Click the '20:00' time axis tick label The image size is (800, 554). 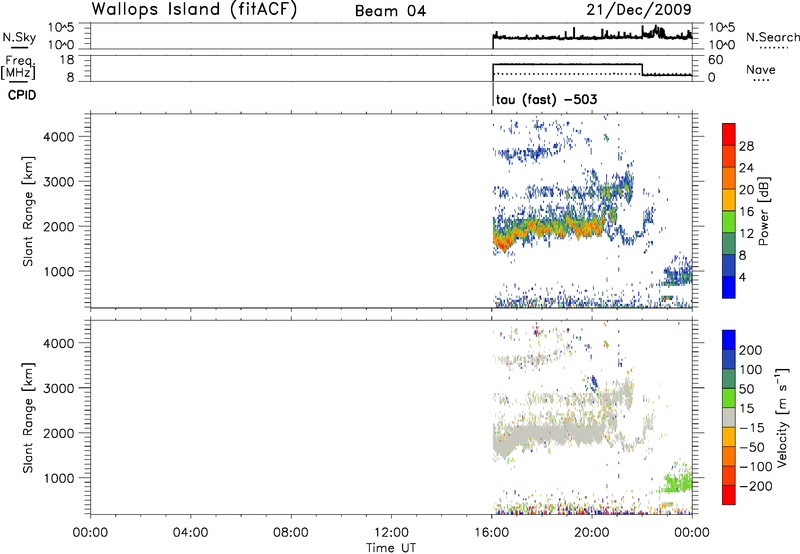[592, 533]
